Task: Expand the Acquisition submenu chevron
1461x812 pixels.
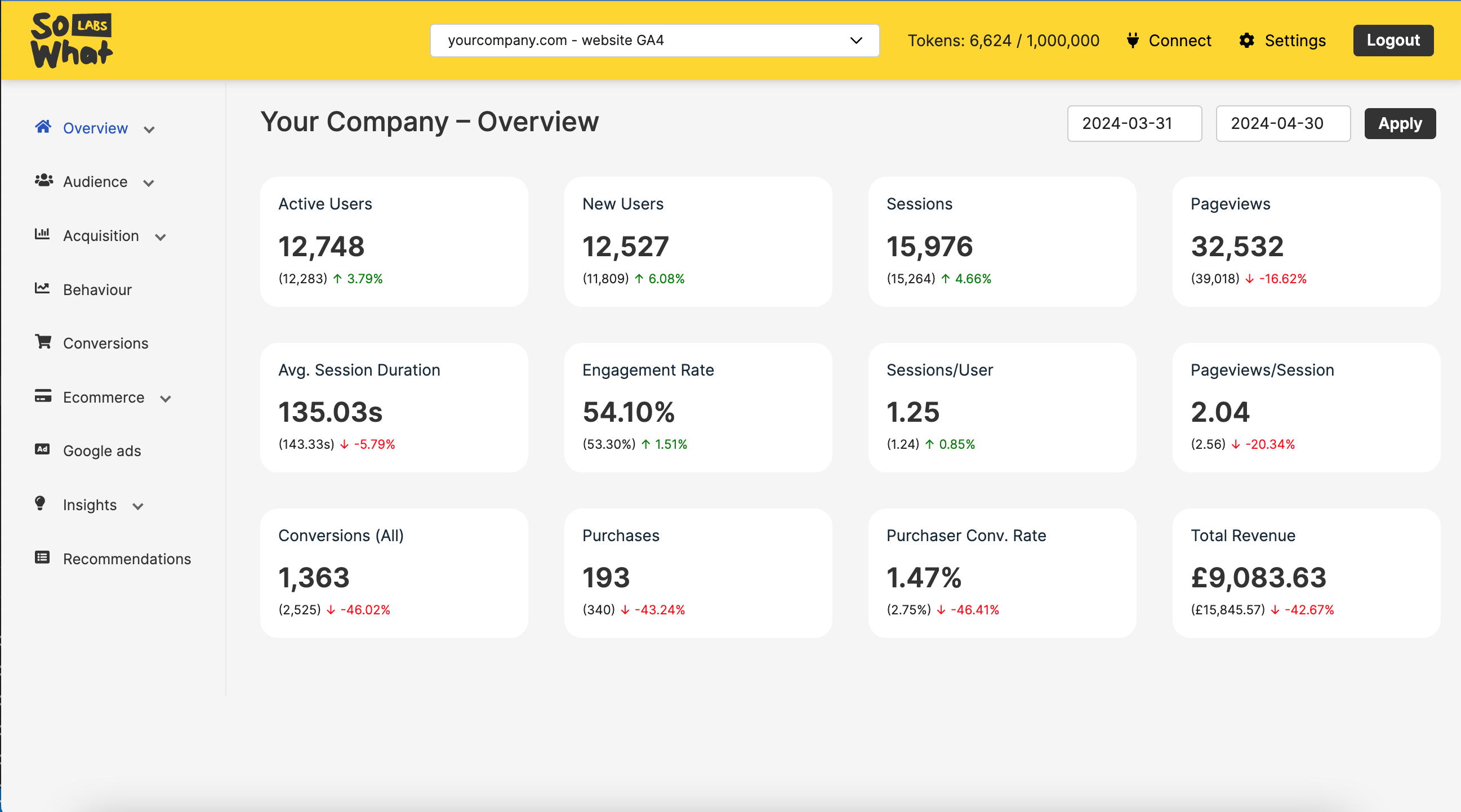Action: point(161,237)
